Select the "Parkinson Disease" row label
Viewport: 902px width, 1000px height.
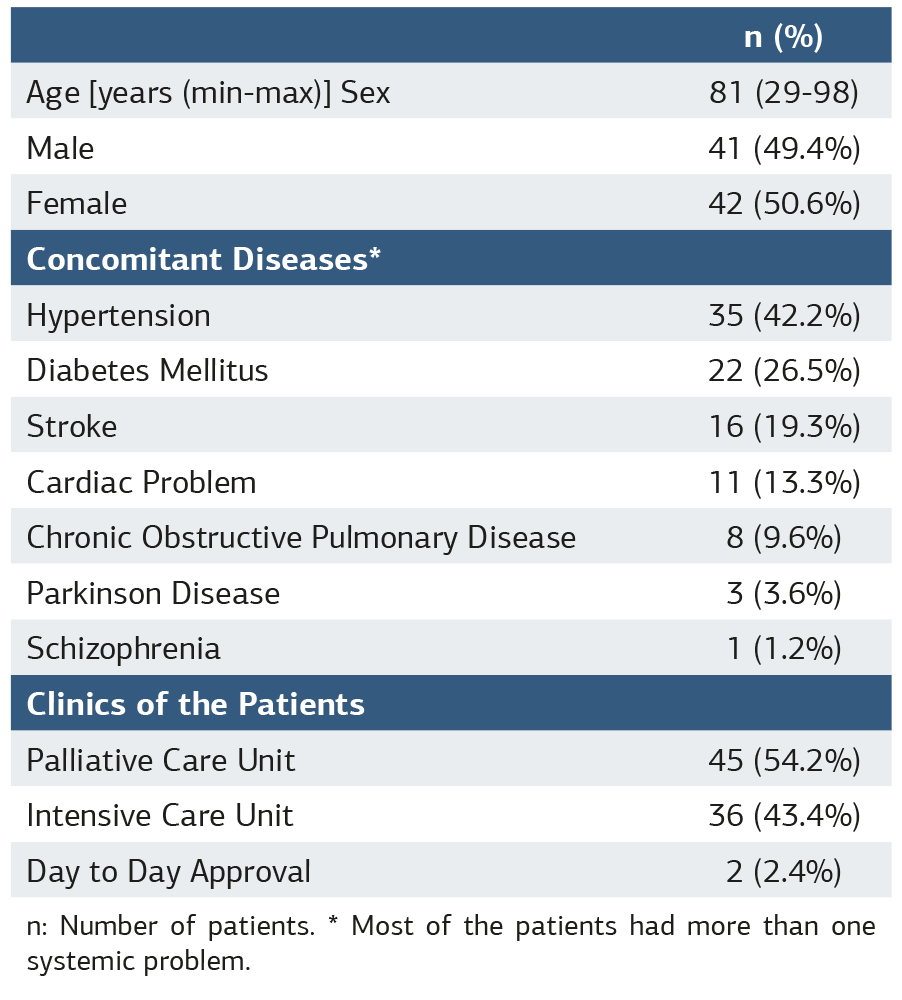(153, 594)
